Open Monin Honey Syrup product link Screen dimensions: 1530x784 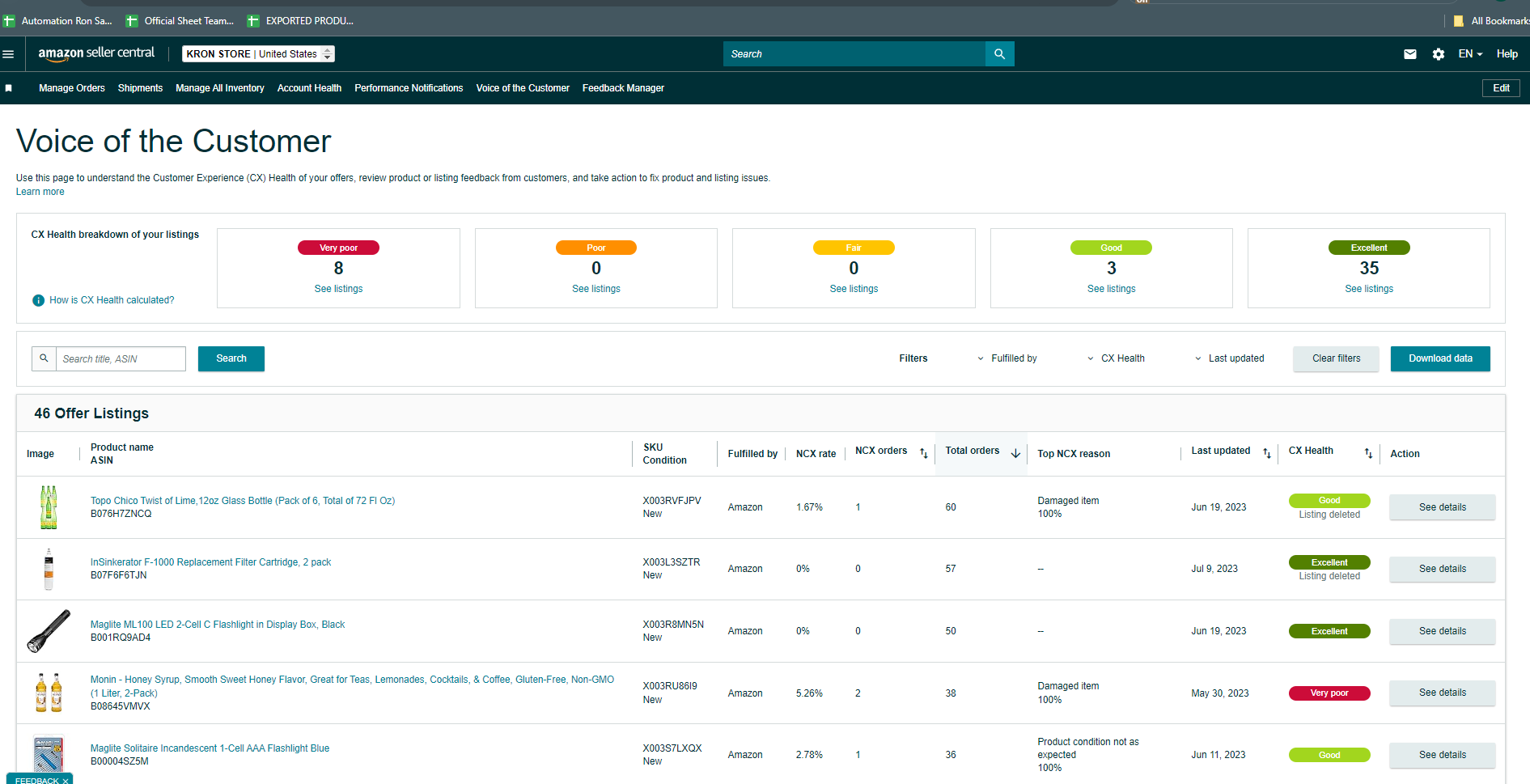coord(352,686)
